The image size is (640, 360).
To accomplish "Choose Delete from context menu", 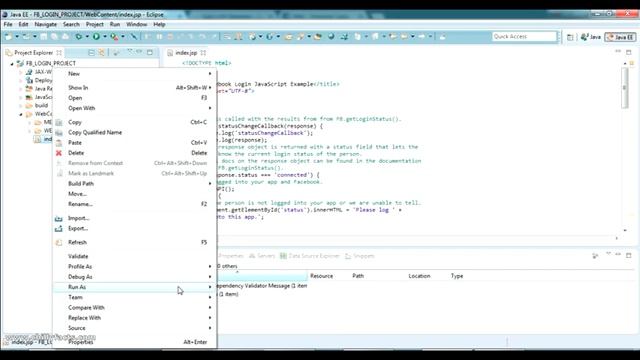I will (135, 153).
